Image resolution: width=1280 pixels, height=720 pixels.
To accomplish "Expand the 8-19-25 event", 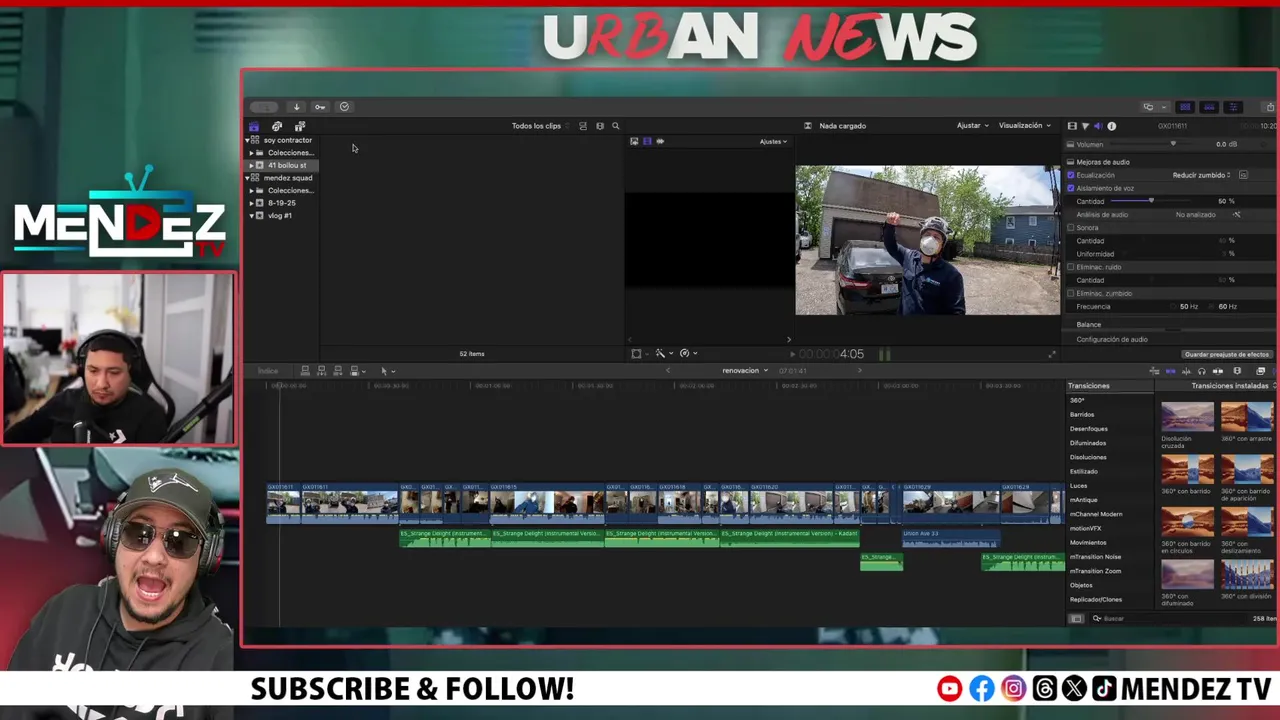I will pyautogui.click(x=252, y=203).
